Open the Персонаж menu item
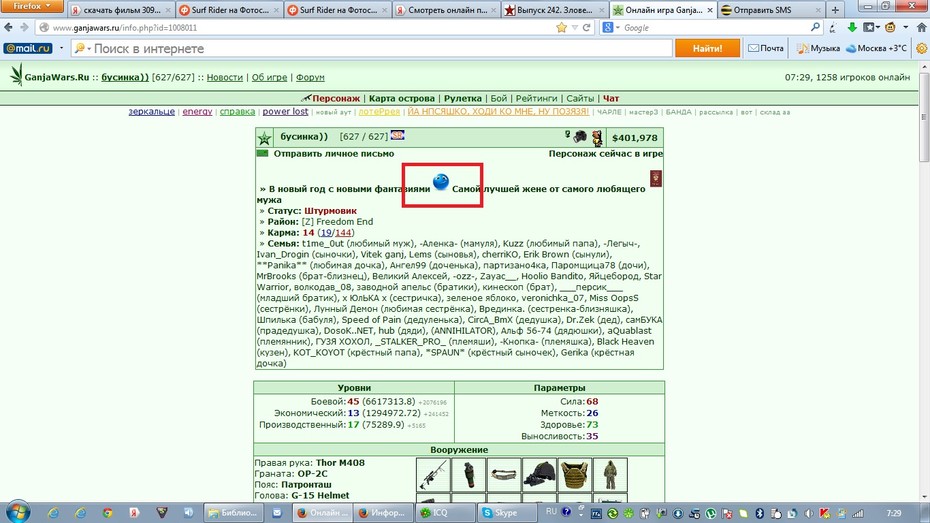The height and width of the screenshot is (523, 930). tap(336, 98)
